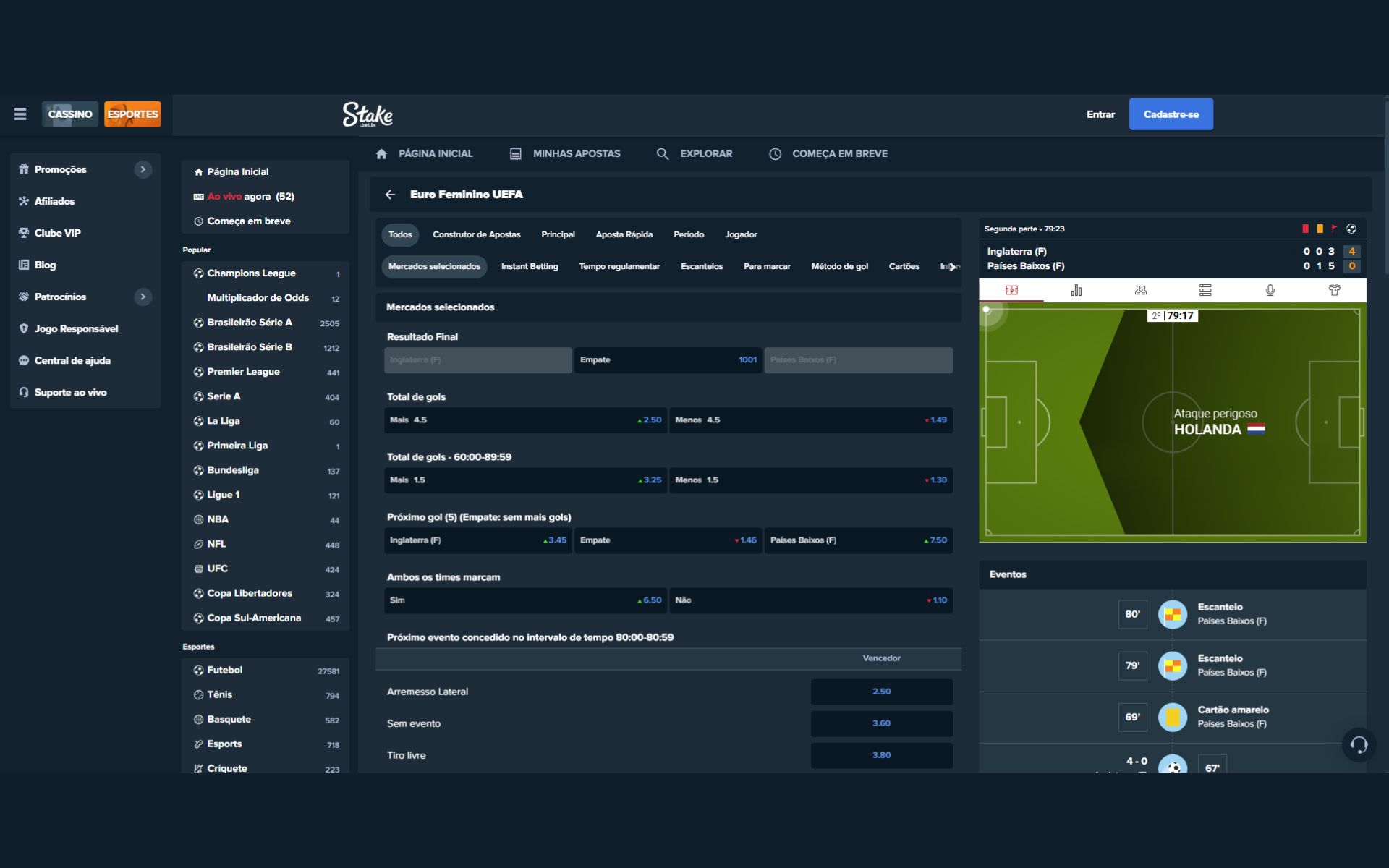The image size is (1389, 868).
Task: Open the statistics bar chart tab
Action: coord(1076,290)
